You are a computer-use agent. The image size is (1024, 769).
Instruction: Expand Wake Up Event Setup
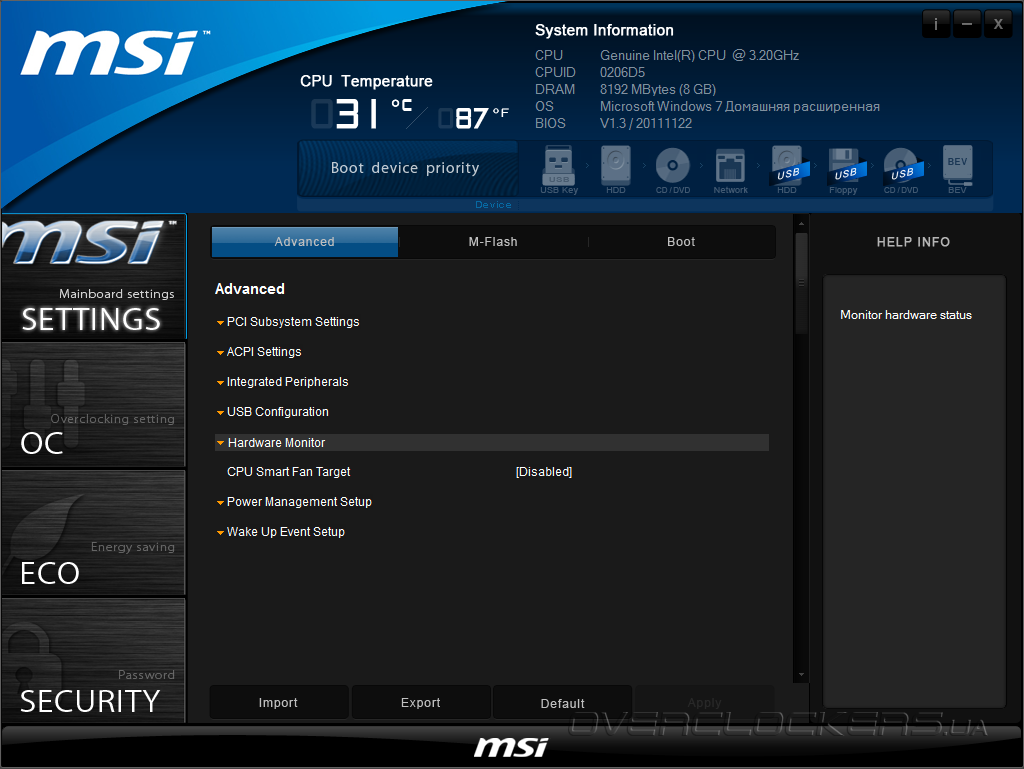point(281,532)
